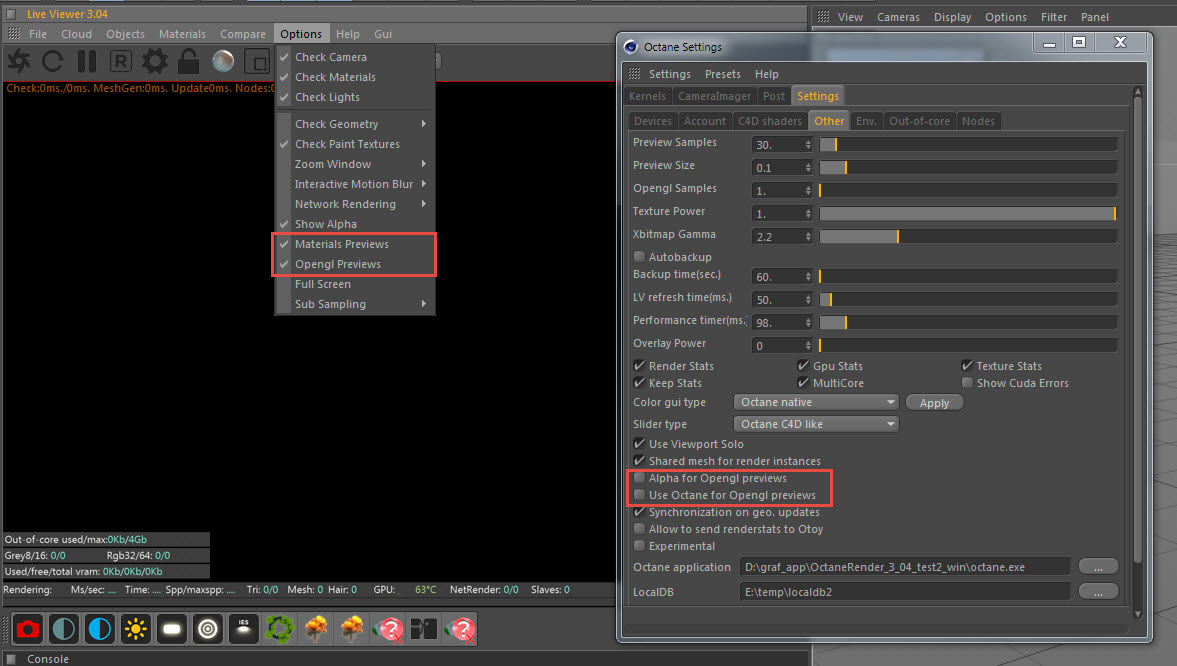Adjust the Xbitmap Gamma slider
This screenshot has width=1177, height=666.
968,237
